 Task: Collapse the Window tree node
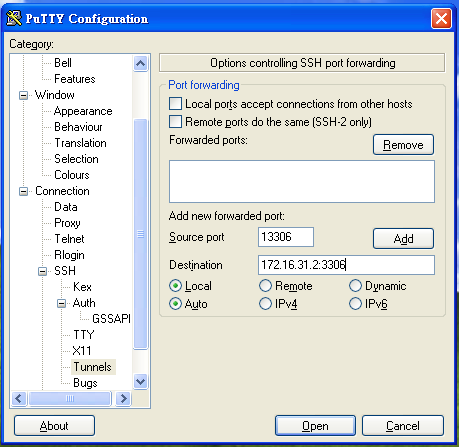(23, 95)
